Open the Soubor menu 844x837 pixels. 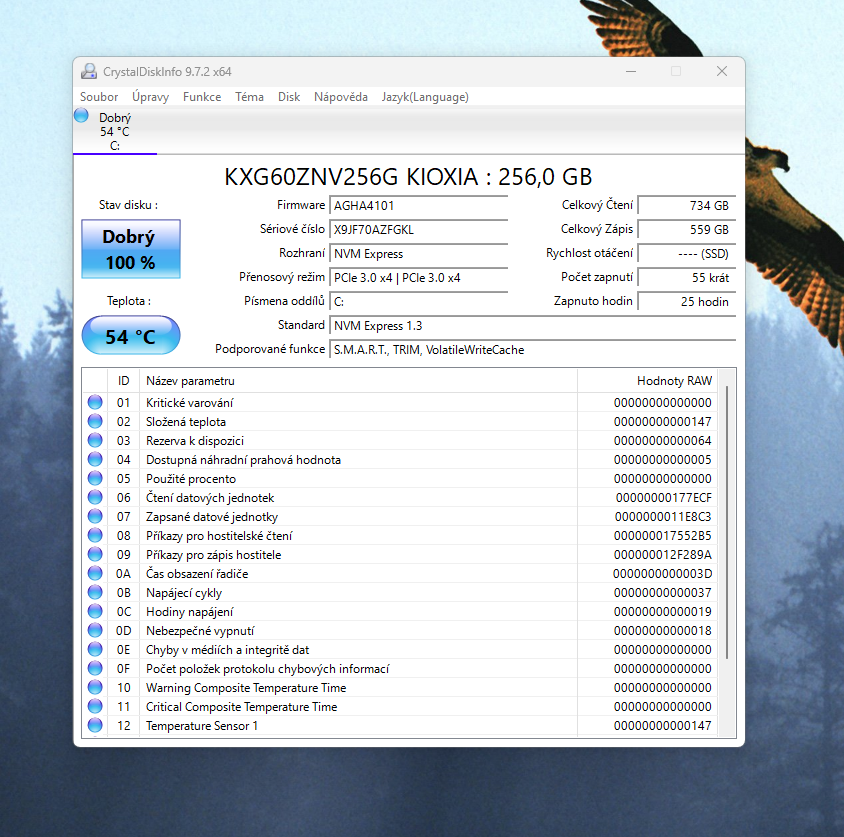coord(99,97)
